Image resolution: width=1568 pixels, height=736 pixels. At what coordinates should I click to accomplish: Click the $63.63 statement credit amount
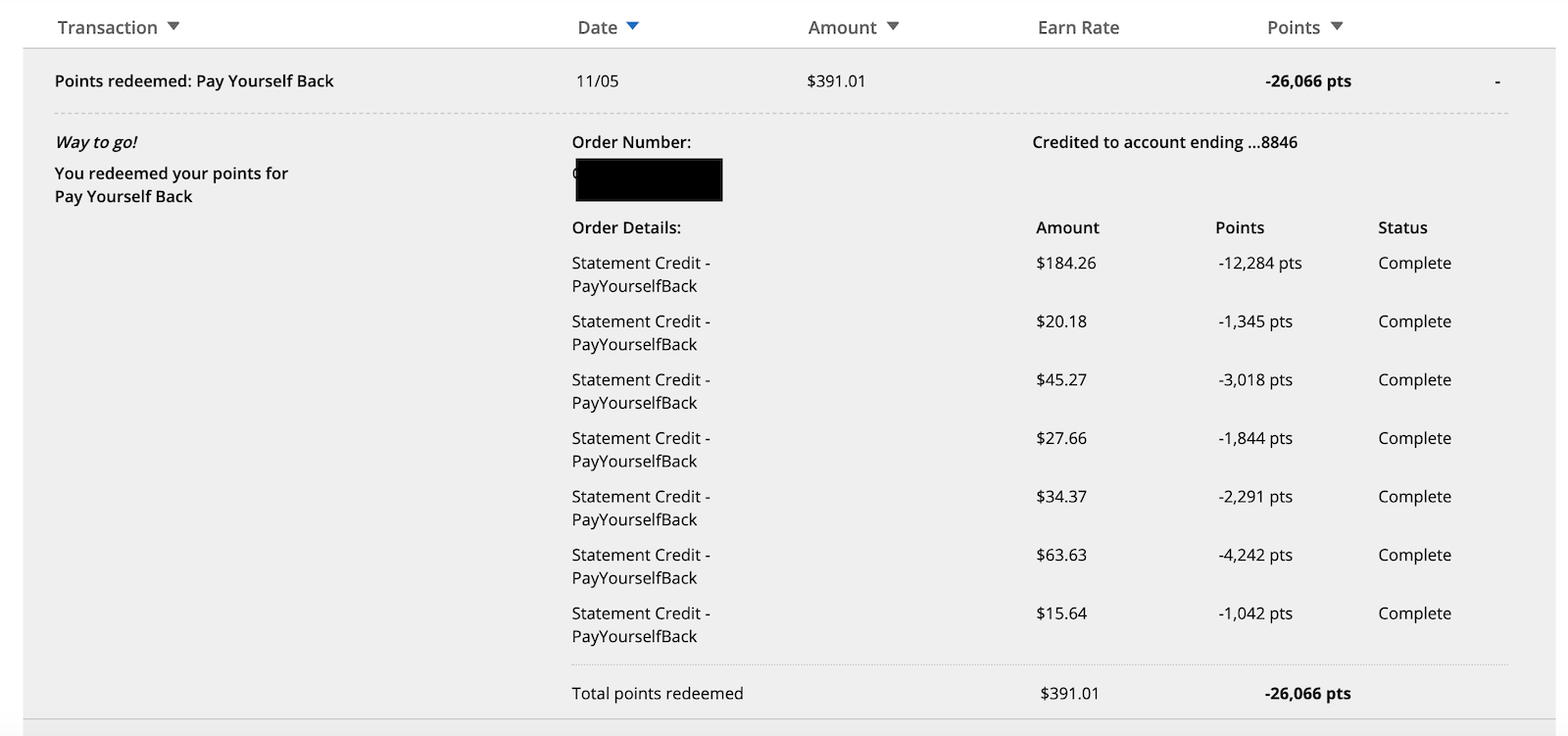[1061, 555]
